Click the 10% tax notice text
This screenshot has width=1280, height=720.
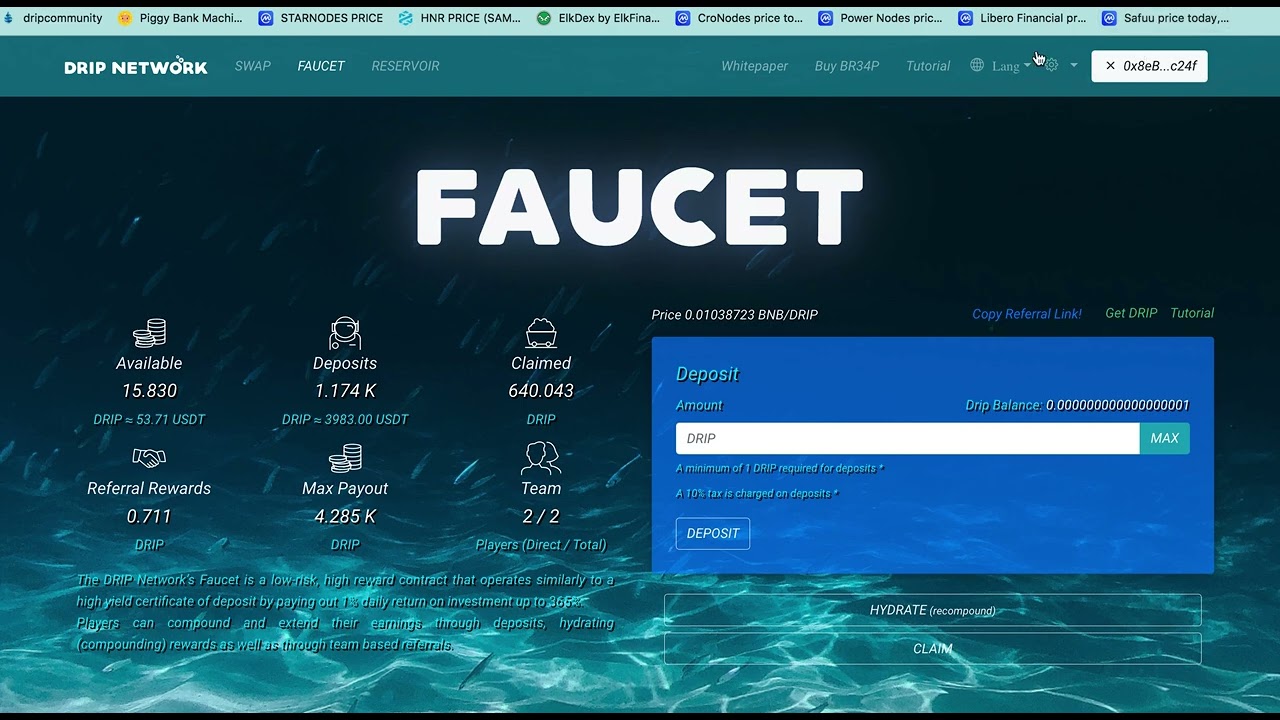coord(757,494)
